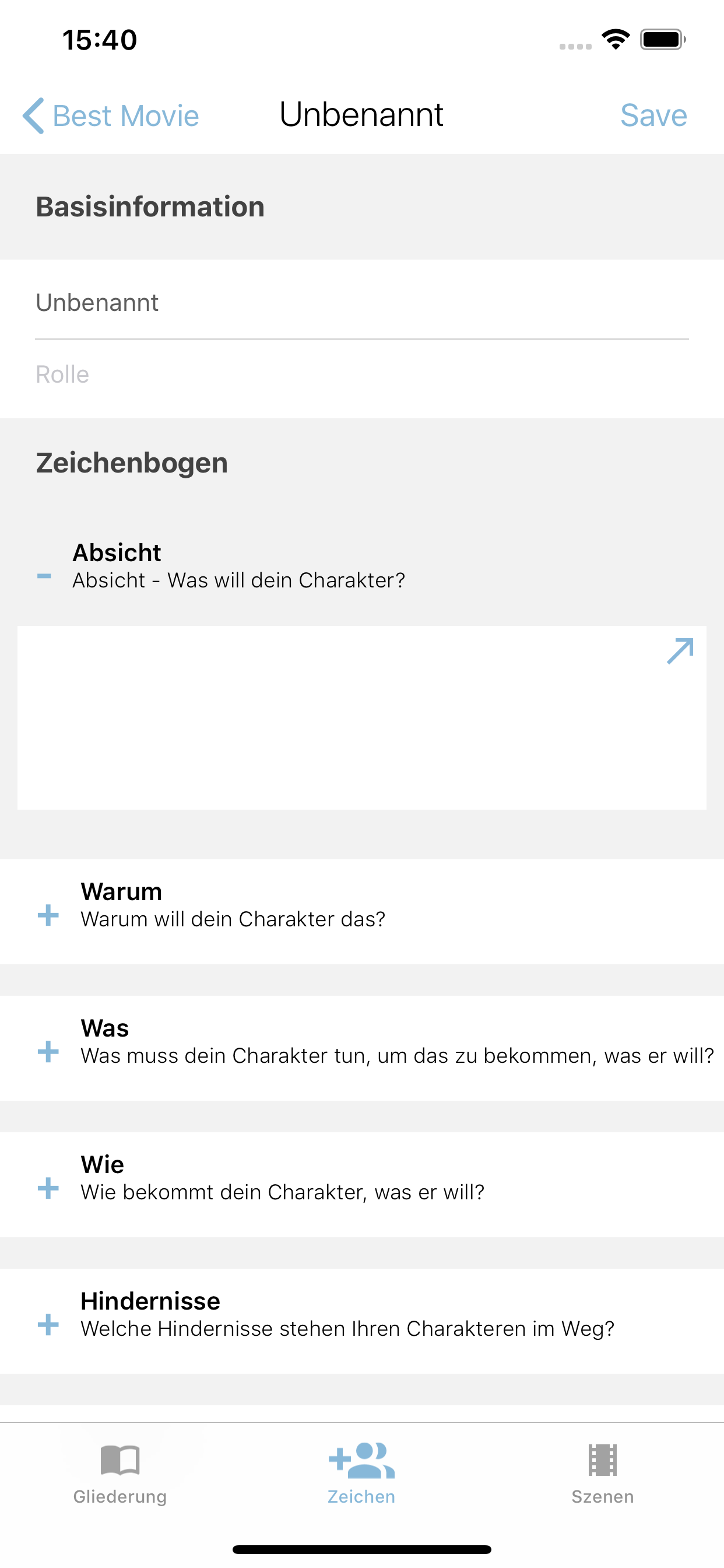
Task: Expand the Warum section plus icon
Action: coord(48,915)
